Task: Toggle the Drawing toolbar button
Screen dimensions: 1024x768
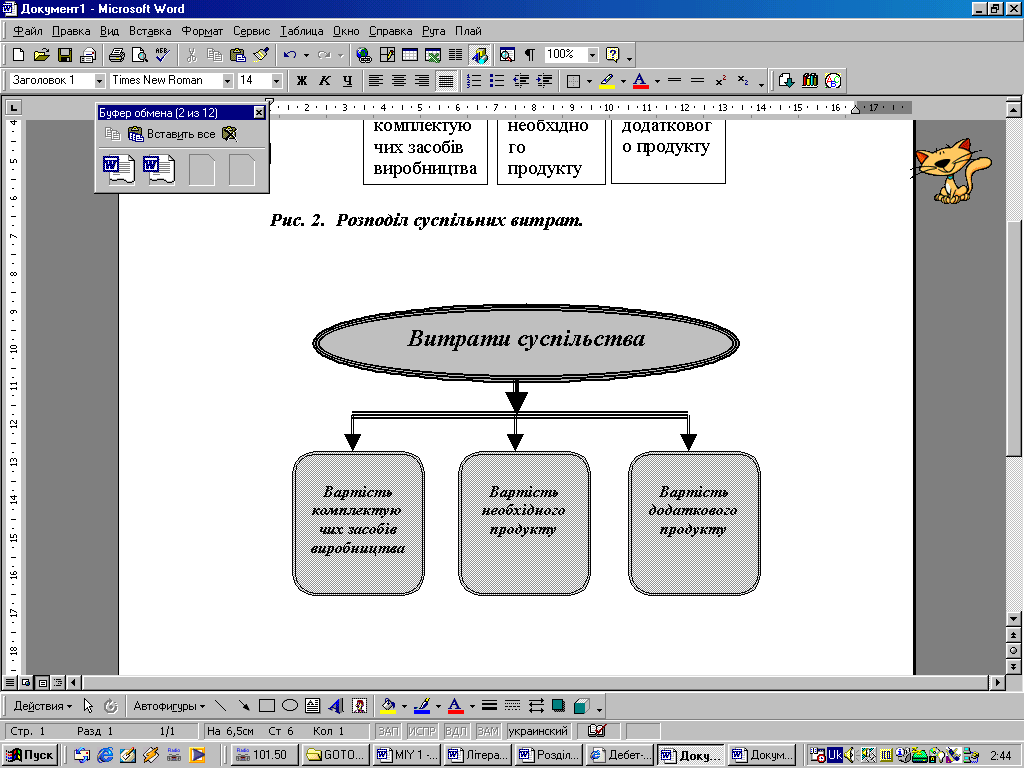Action: point(479,55)
